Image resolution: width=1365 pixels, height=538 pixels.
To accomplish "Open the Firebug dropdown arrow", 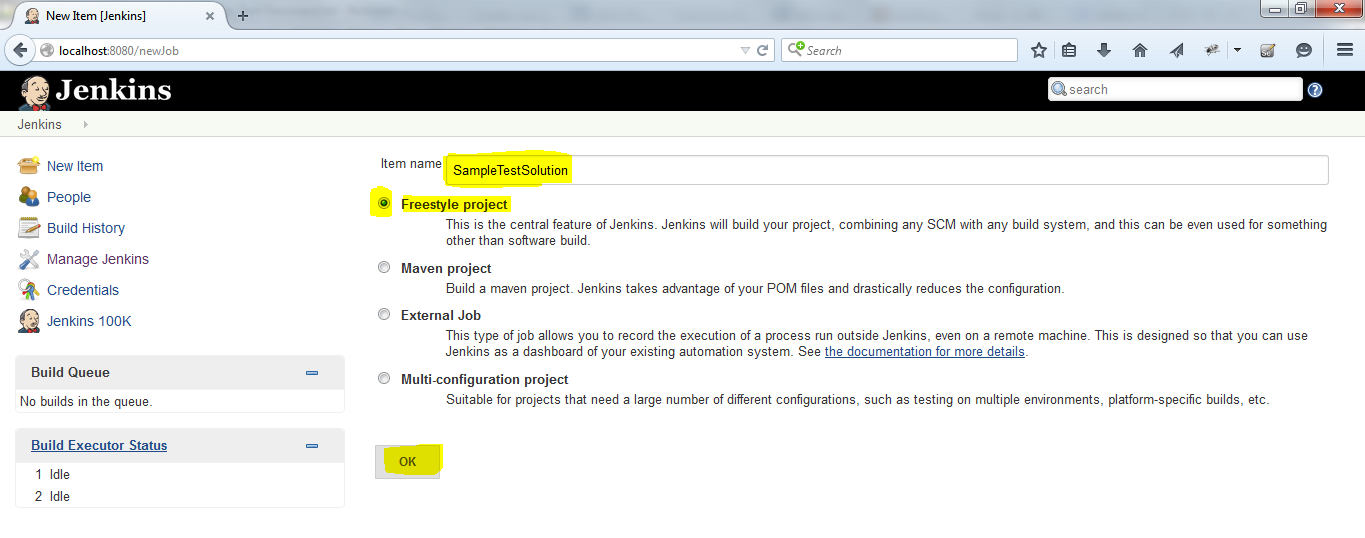I will pos(1237,50).
